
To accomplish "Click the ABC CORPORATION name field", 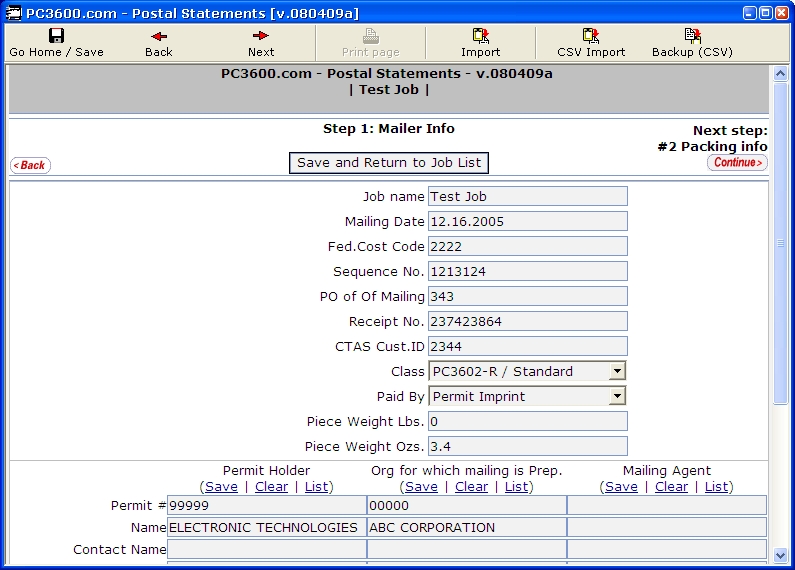I will [467, 527].
